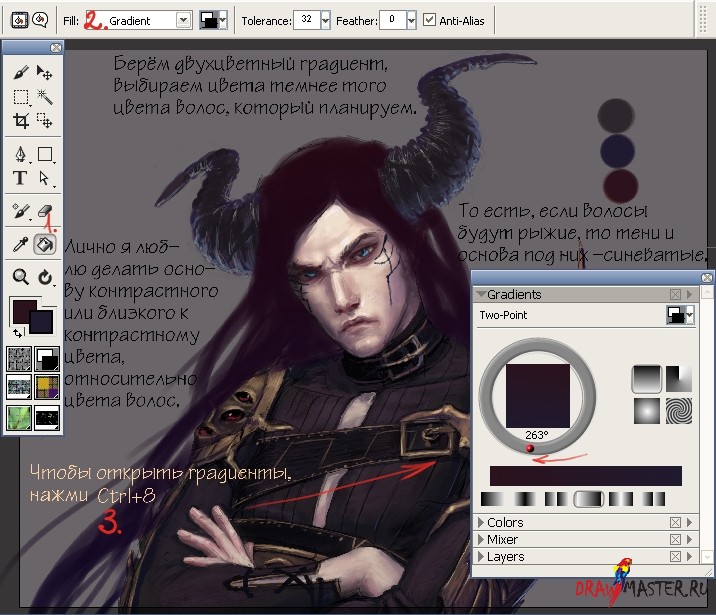Choose the Rectangular Selection tool
716x615 pixels.
tap(21, 97)
